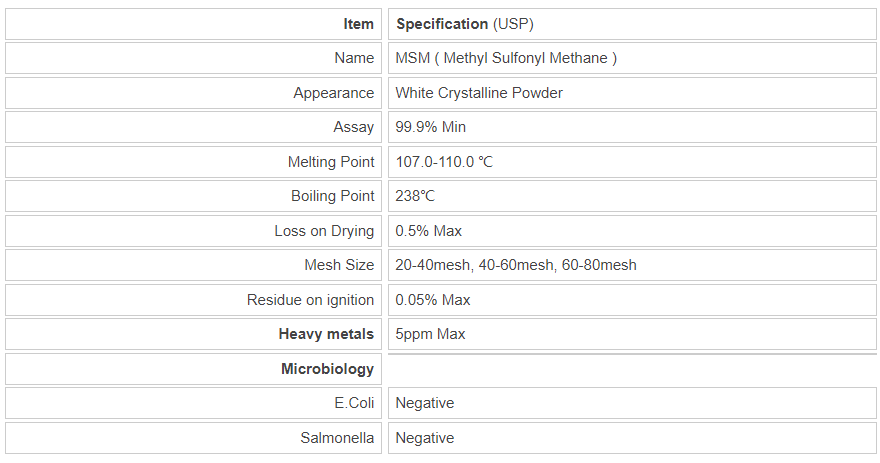Click the Item header cell

[358, 24]
